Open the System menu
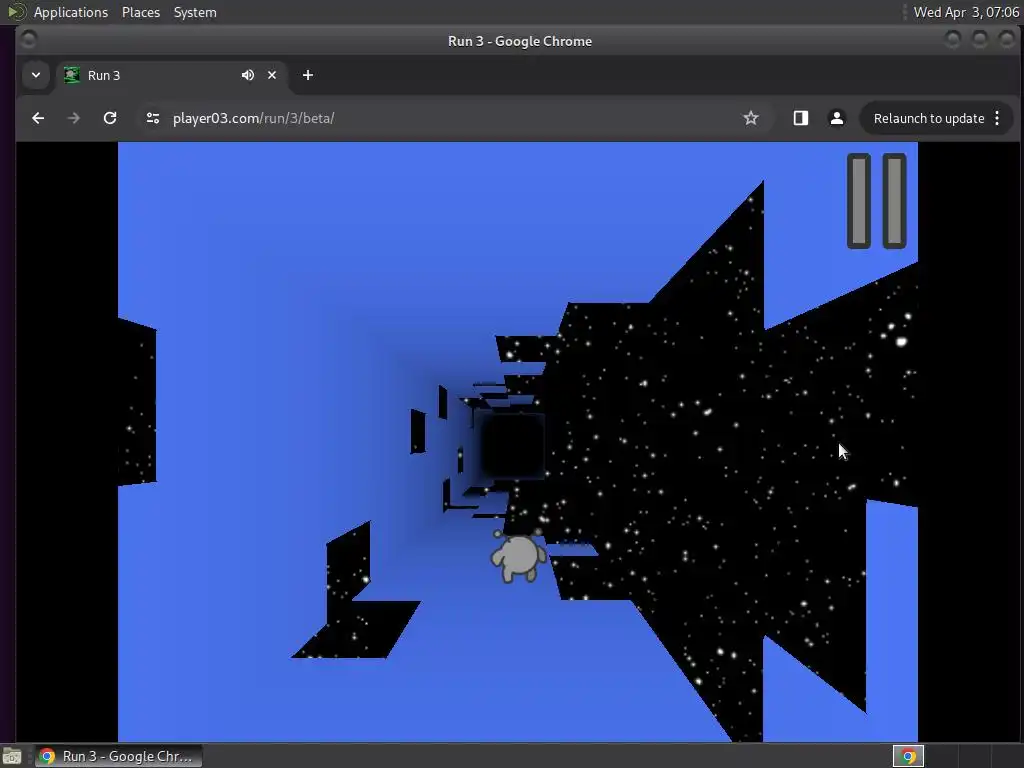Screen dimensions: 1024x768 click(195, 12)
